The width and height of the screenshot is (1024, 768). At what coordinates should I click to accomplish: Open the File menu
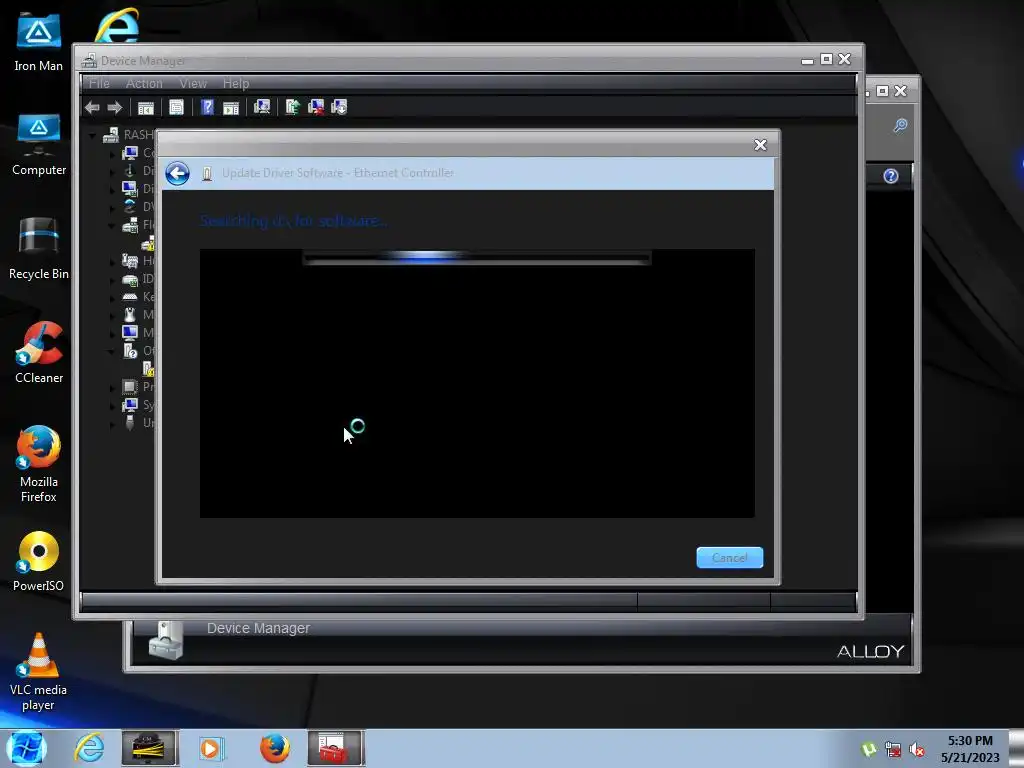[99, 84]
